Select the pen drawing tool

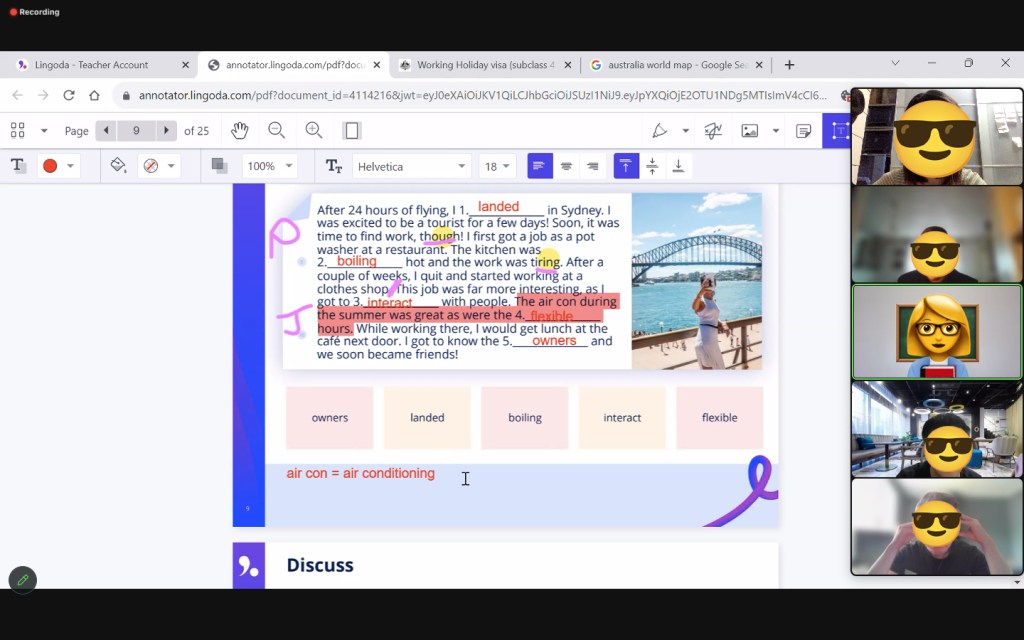coord(660,131)
